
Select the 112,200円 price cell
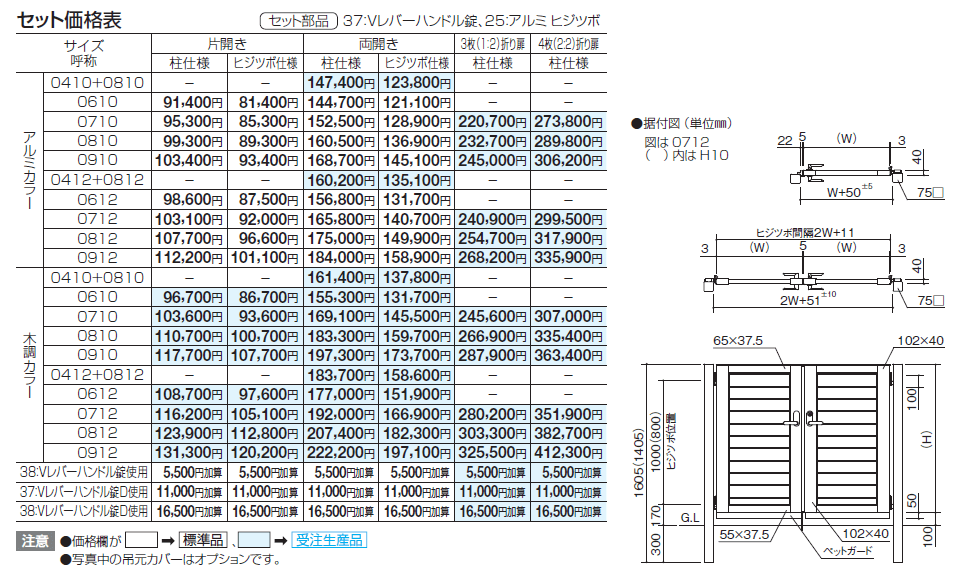189,258
